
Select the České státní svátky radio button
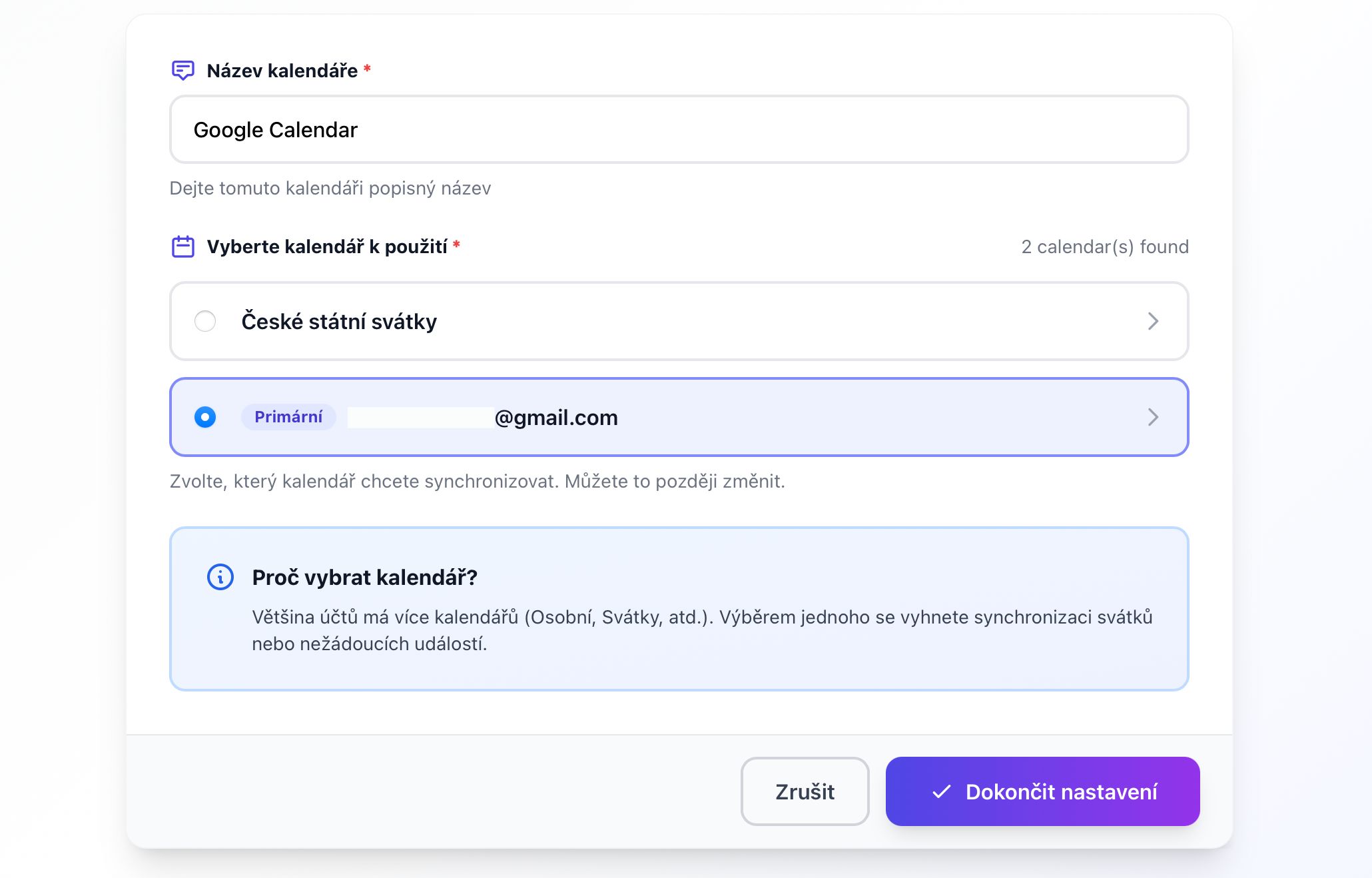pyautogui.click(x=205, y=321)
